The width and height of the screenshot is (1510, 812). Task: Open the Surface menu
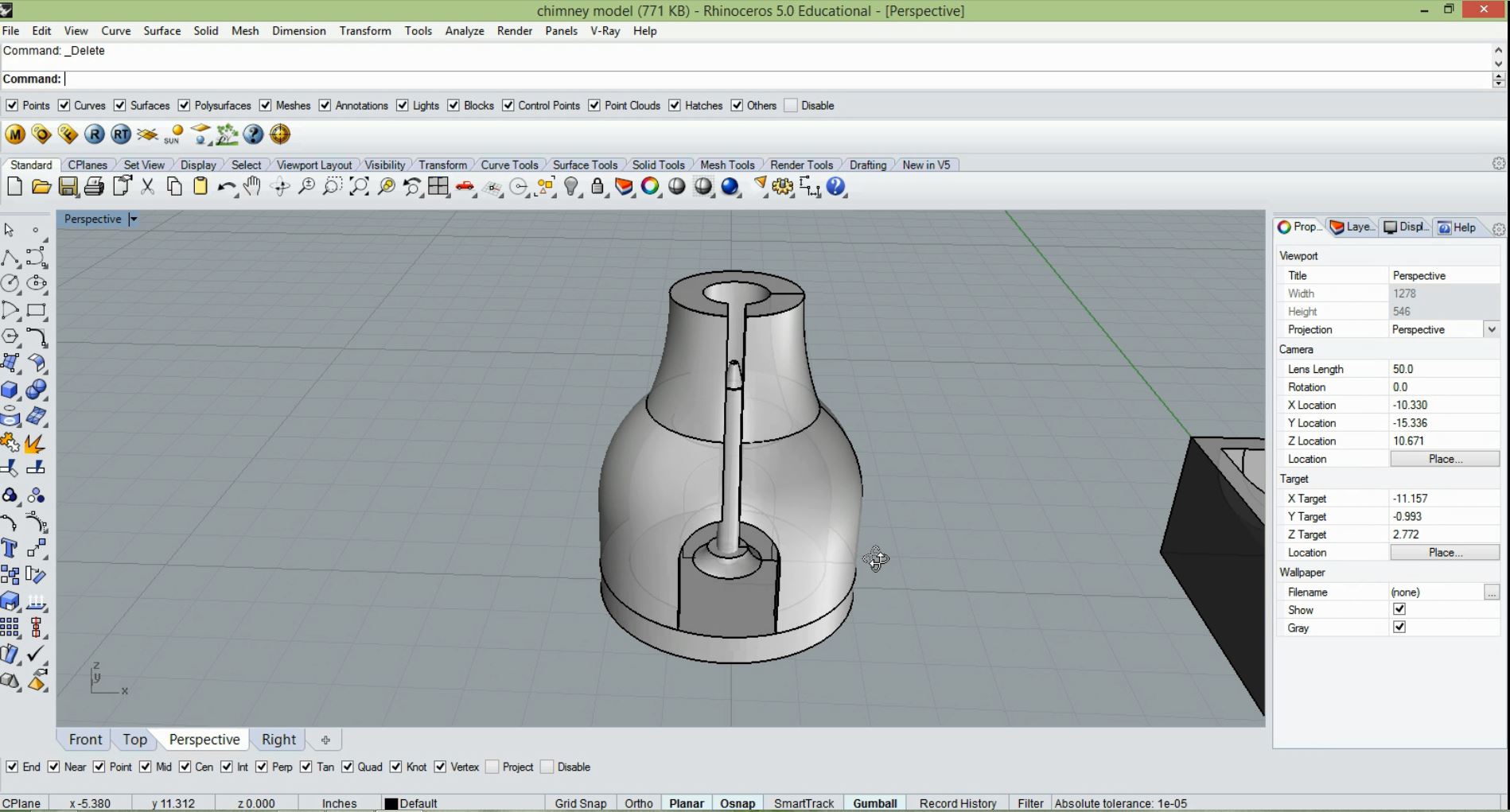click(162, 31)
